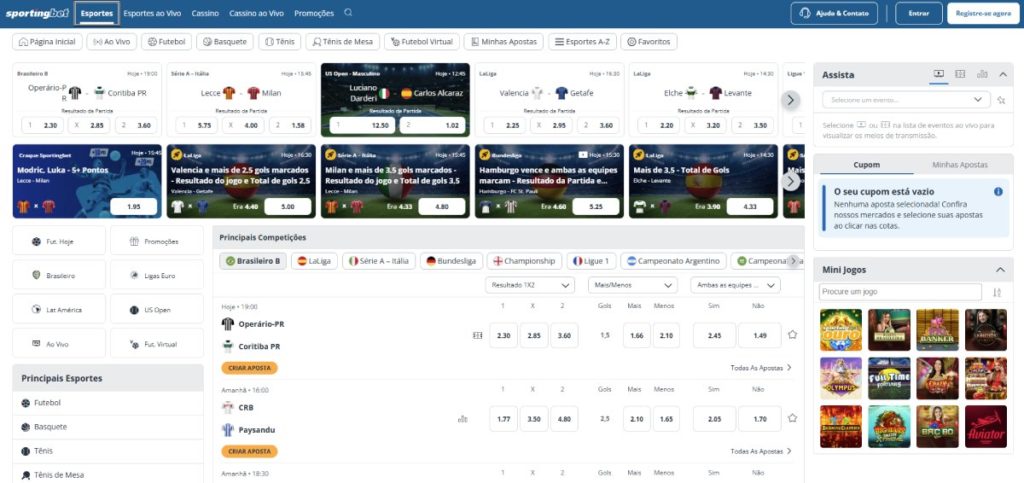Open Fut. Virtual quick link tile
The height and width of the screenshot is (483, 1024).
157,343
